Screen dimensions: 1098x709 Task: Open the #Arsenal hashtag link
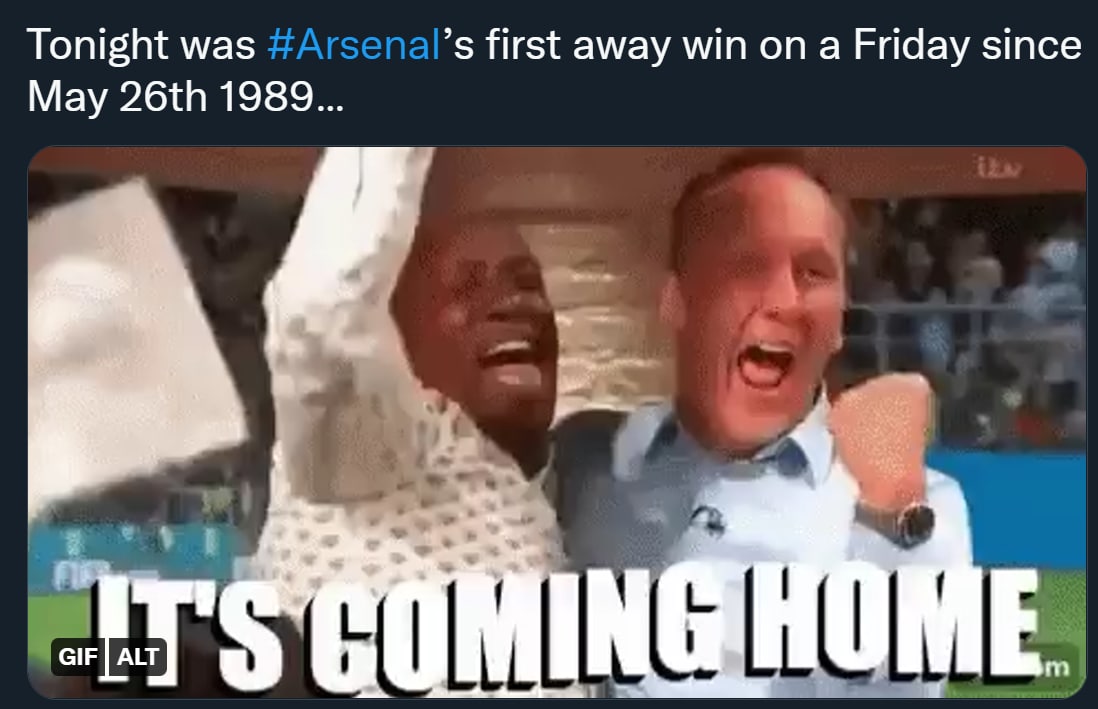pos(354,46)
